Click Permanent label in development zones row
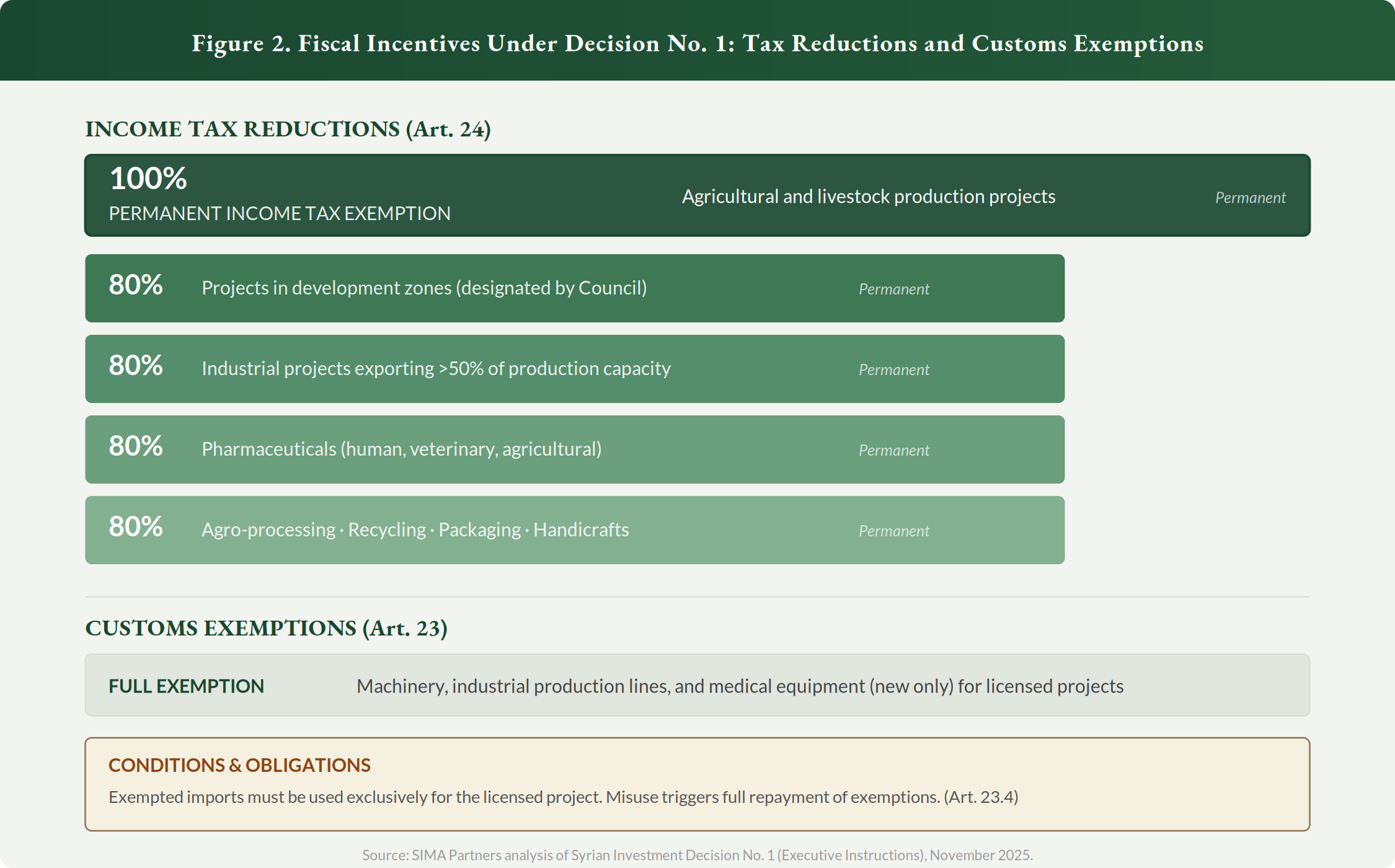 [x=893, y=290]
